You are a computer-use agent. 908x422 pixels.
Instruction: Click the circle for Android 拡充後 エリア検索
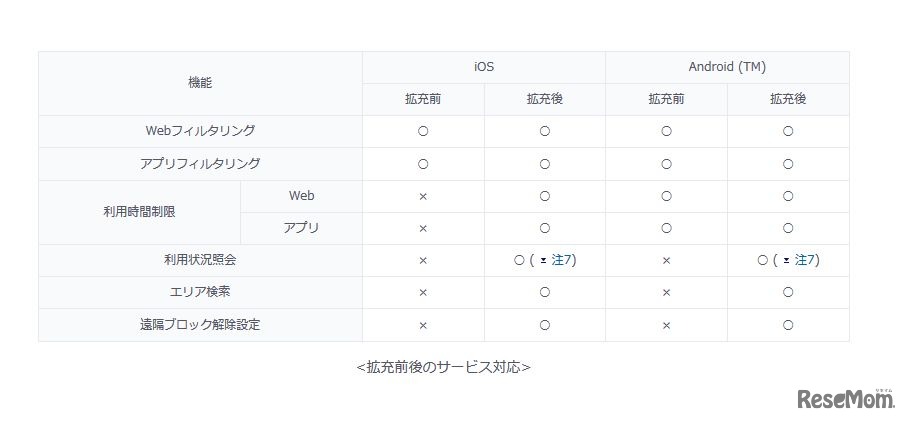(788, 292)
